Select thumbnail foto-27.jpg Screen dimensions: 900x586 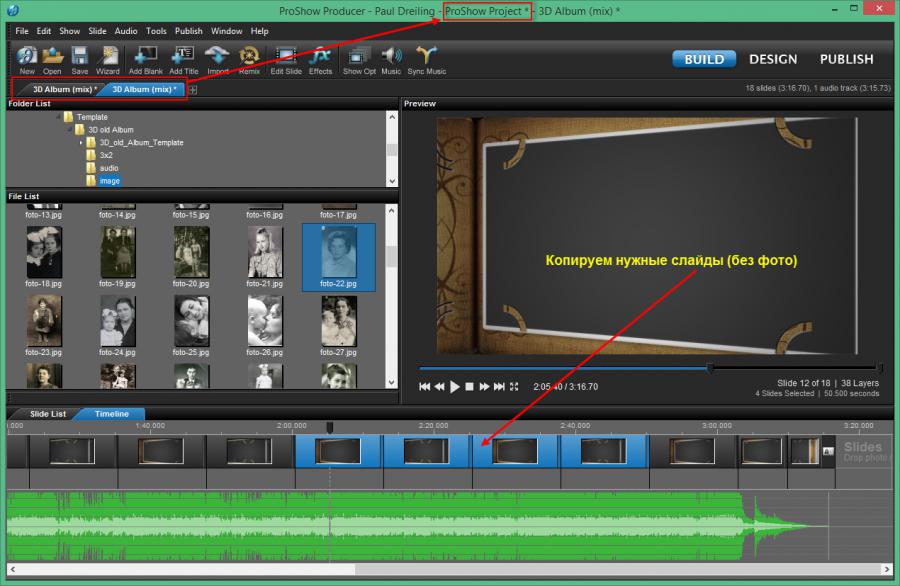[x=339, y=325]
